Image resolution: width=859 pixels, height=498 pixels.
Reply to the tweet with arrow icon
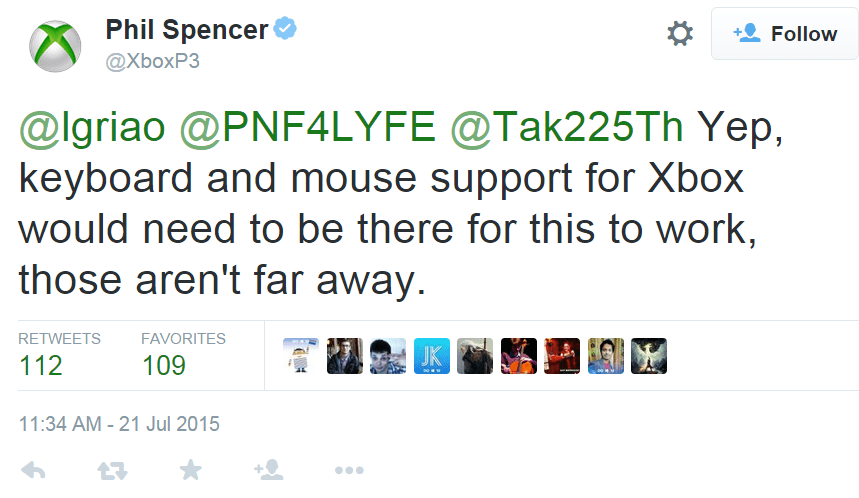pyautogui.click(x=32, y=470)
